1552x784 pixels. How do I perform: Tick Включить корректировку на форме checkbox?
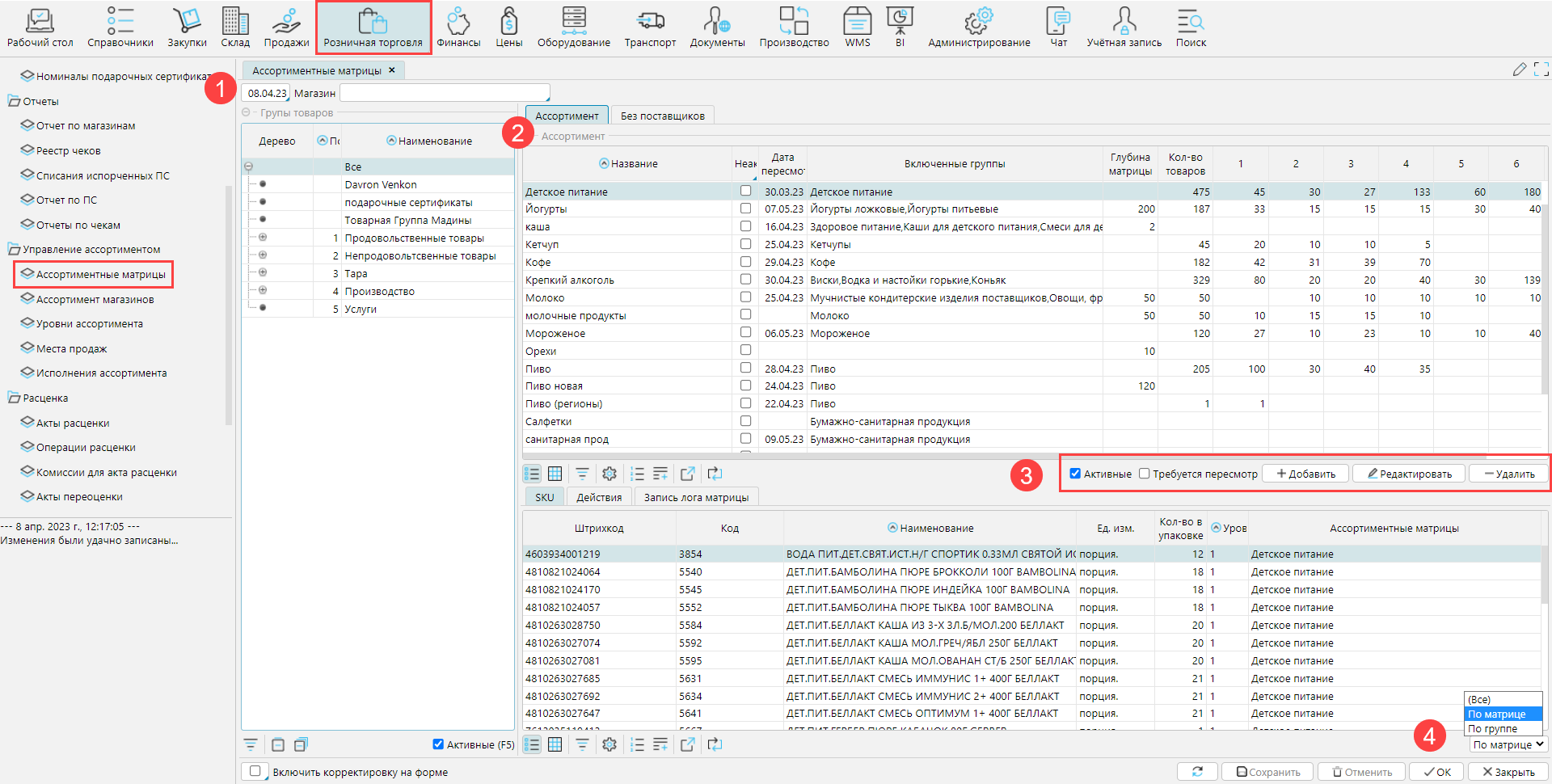tap(255, 771)
